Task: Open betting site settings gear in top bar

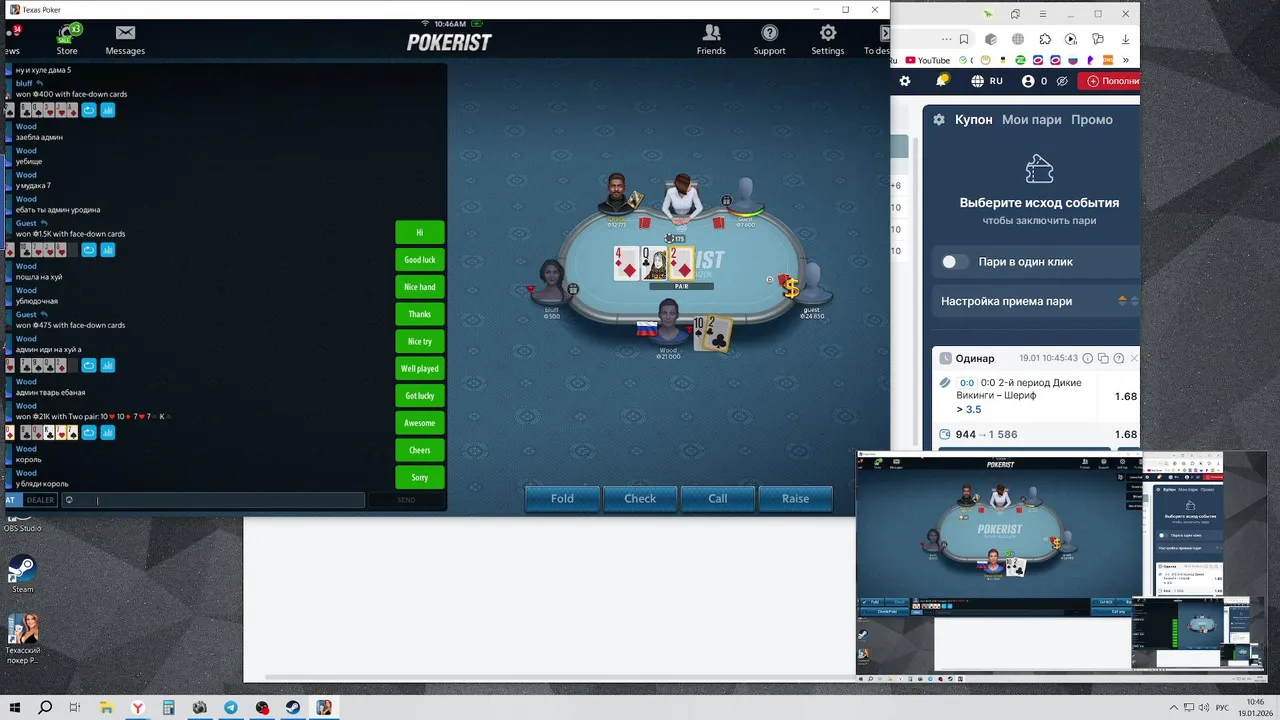Action: [x=905, y=81]
